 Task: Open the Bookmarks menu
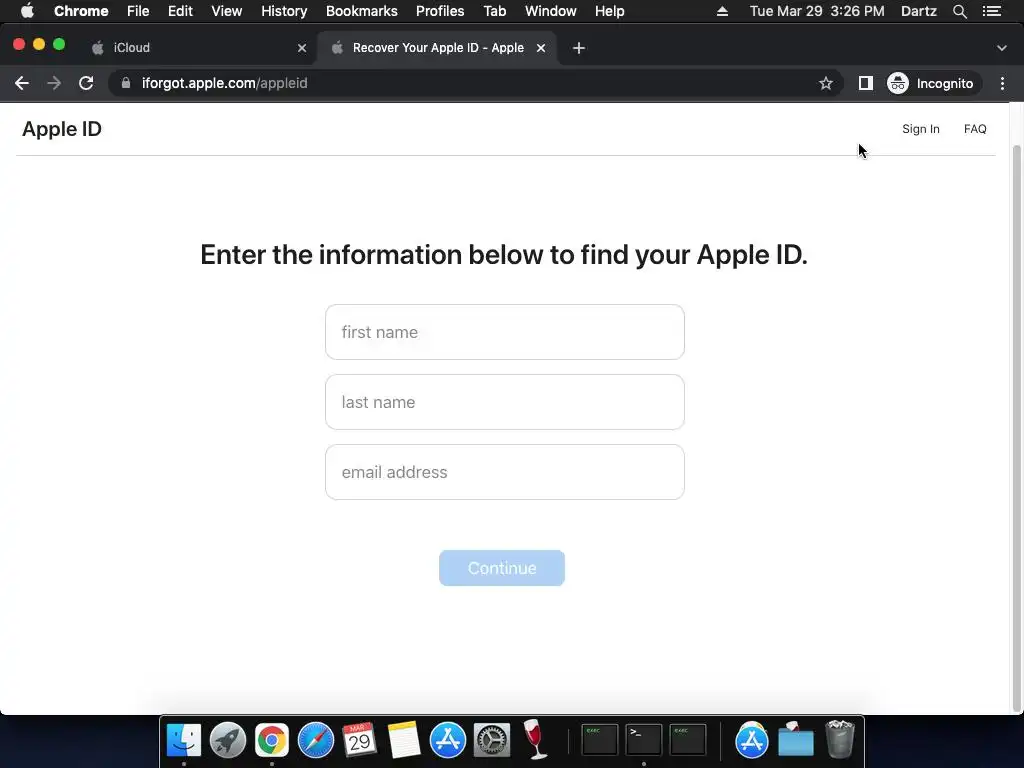coord(362,11)
